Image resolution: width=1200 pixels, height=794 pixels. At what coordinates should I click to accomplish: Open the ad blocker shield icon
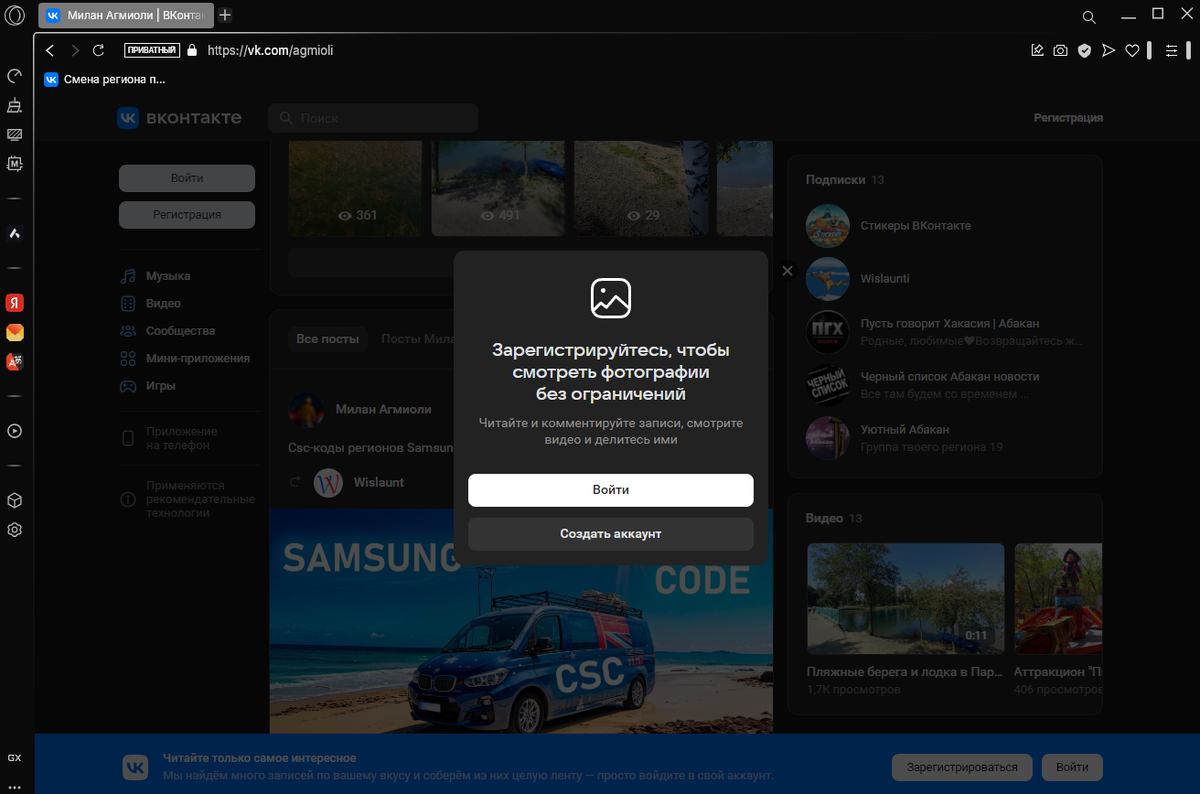(1084, 50)
